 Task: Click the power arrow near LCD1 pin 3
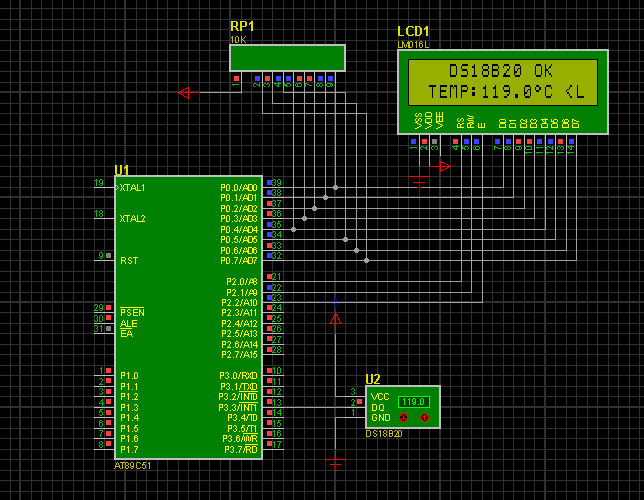[441, 166]
